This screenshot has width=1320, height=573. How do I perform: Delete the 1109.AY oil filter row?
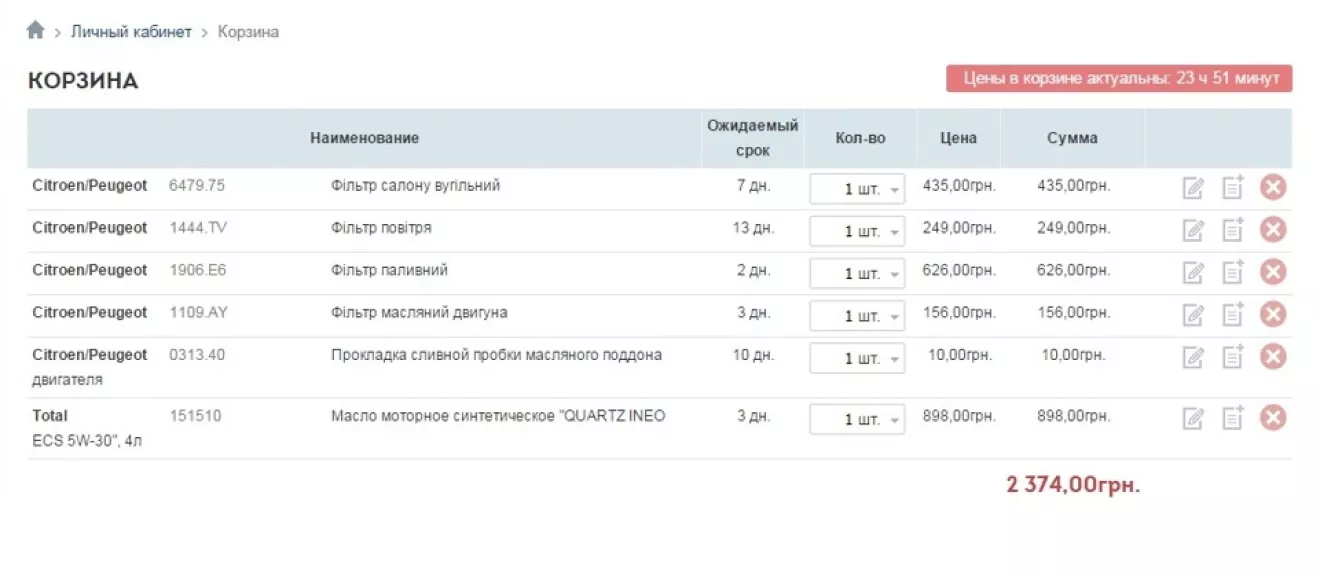pos(1272,315)
